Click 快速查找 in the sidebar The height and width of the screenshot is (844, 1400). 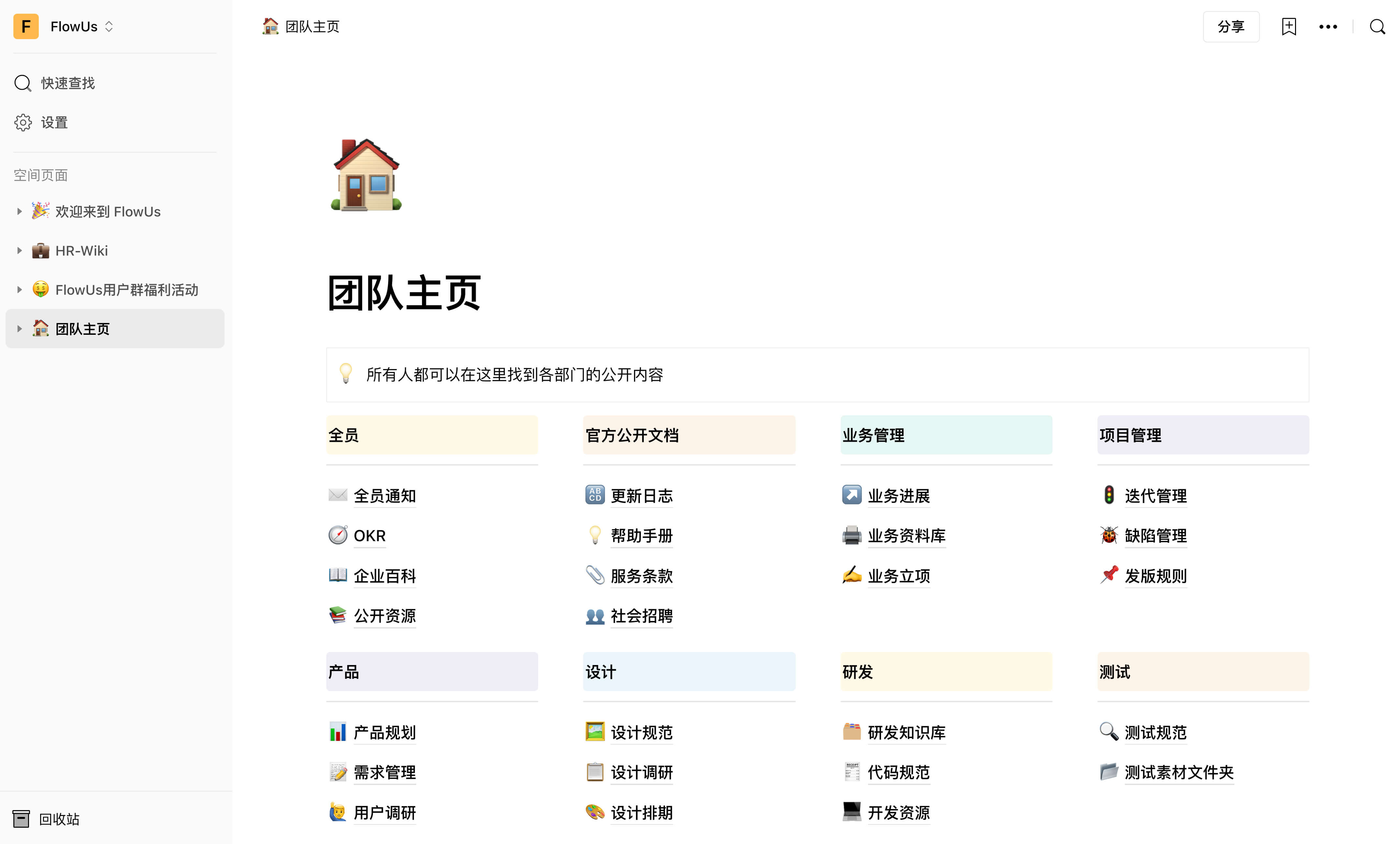pyautogui.click(x=67, y=83)
